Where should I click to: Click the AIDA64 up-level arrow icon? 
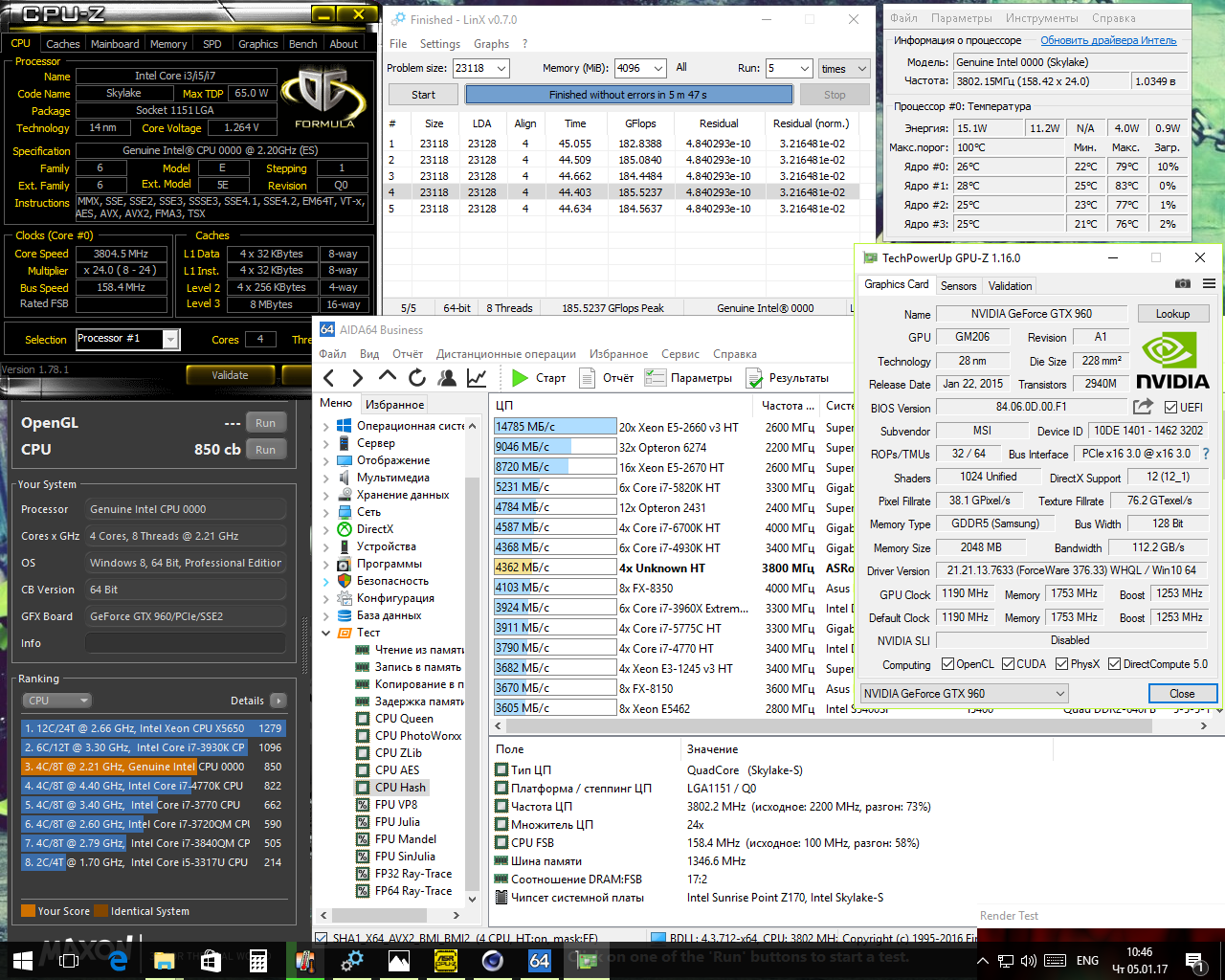pyautogui.click(x=388, y=376)
